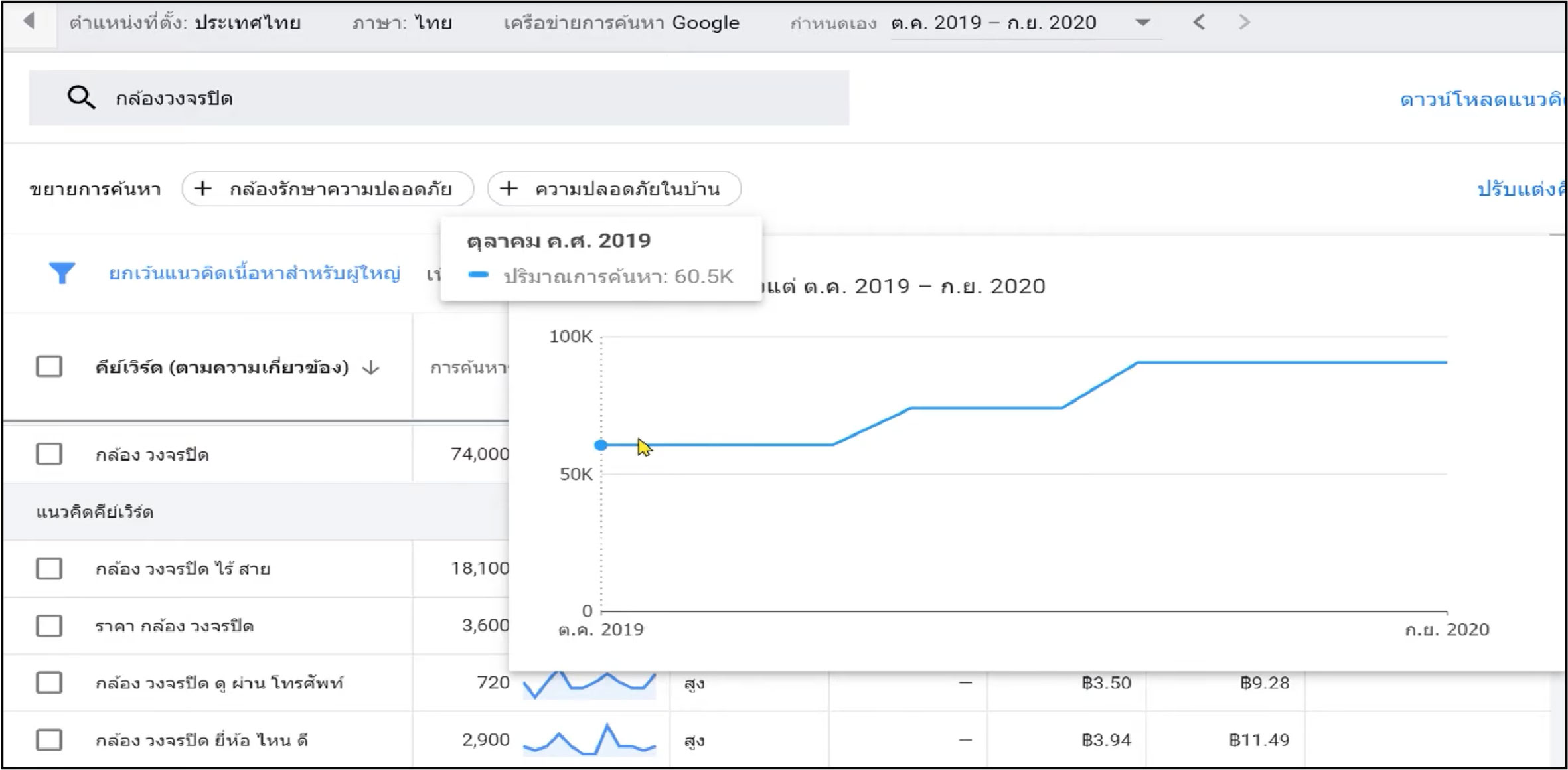Add ความปลอดภัยในบ้าน to broaden search

pos(614,189)
